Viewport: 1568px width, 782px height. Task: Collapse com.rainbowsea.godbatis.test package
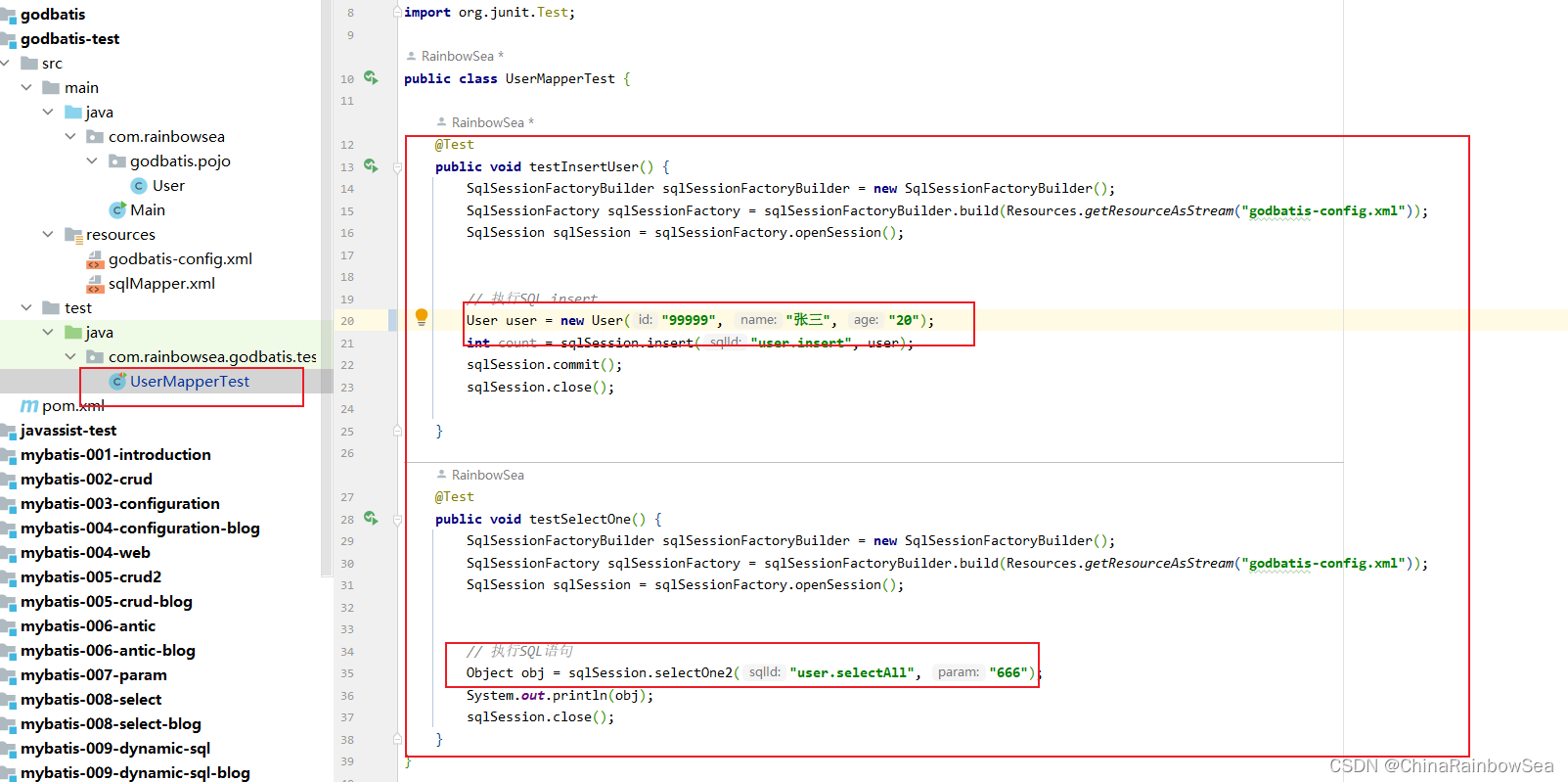pyautogui.click(x=70, y=356)
